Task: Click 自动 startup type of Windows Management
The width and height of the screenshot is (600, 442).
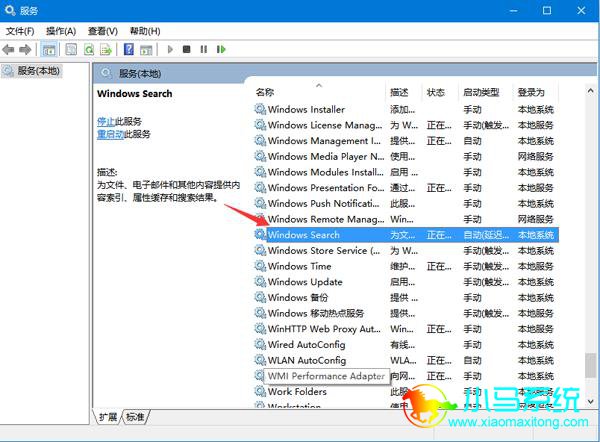Action: [x=473, y=141]
